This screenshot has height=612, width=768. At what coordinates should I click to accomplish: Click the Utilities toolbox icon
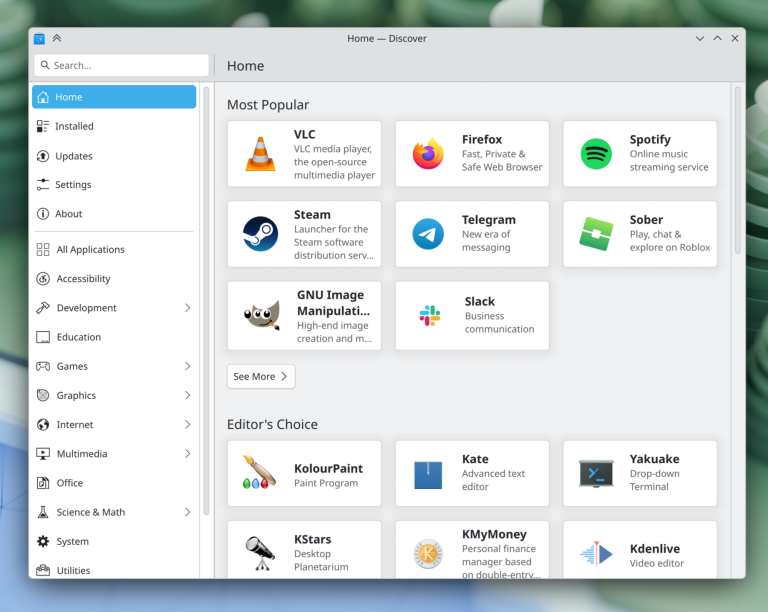pyautogui.click(x=43, y=570)
